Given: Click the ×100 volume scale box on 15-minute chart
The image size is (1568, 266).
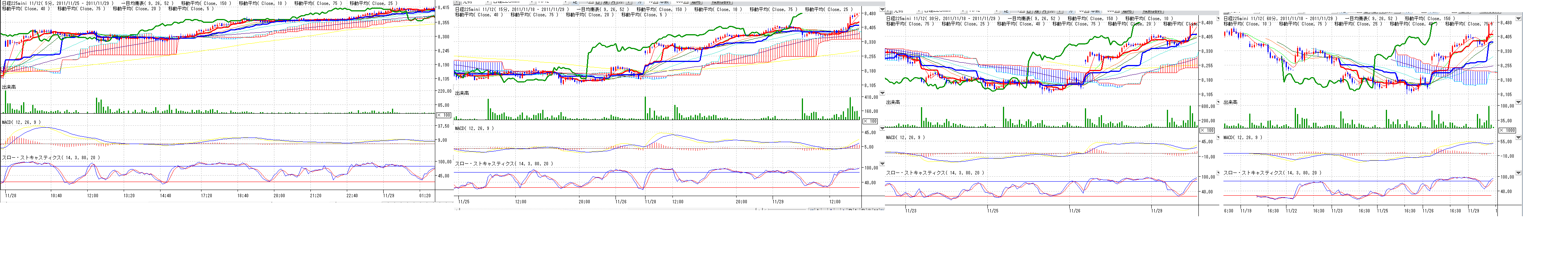Looking at the screenshot, I should coord(871,121).
